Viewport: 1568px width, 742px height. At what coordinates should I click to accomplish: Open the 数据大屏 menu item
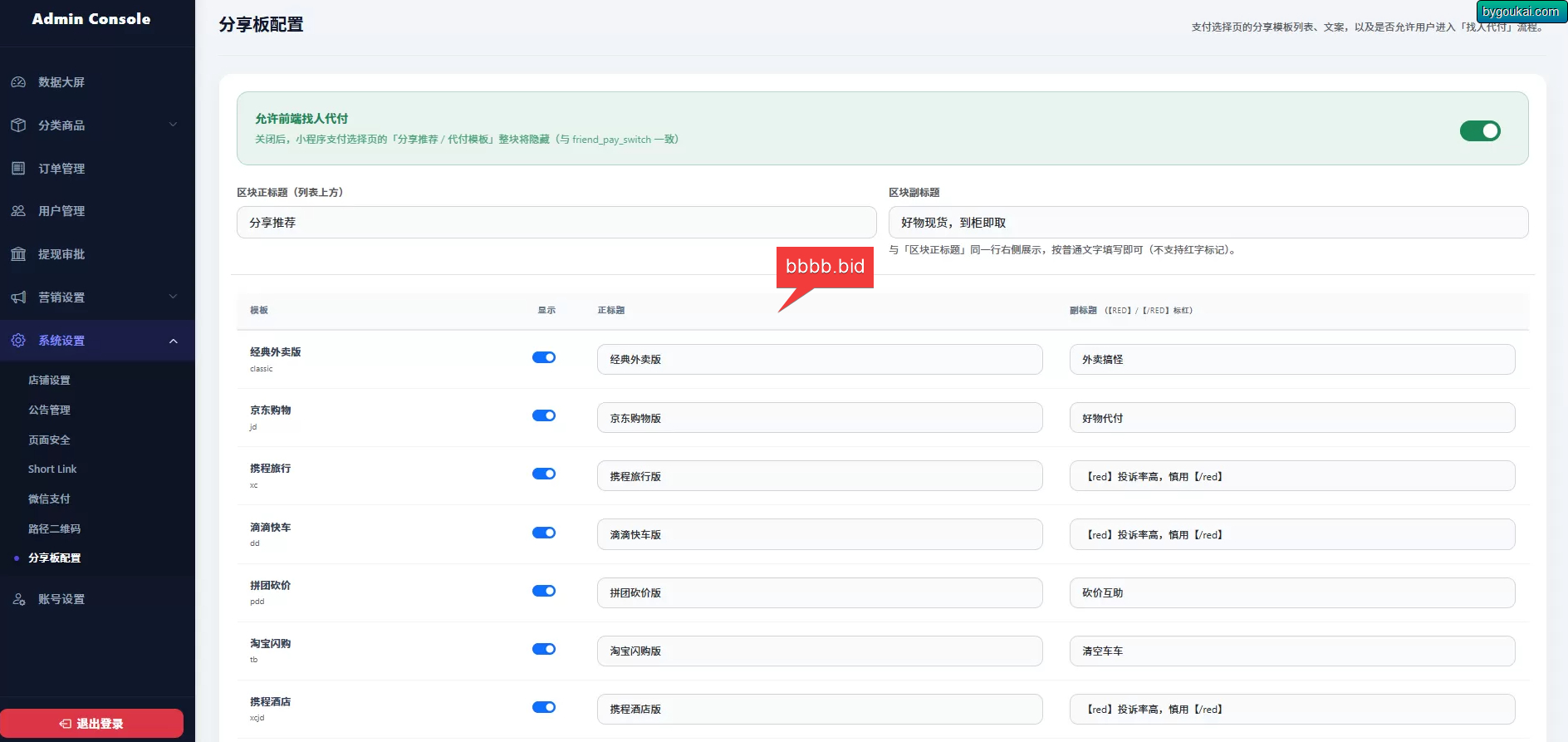97,82
